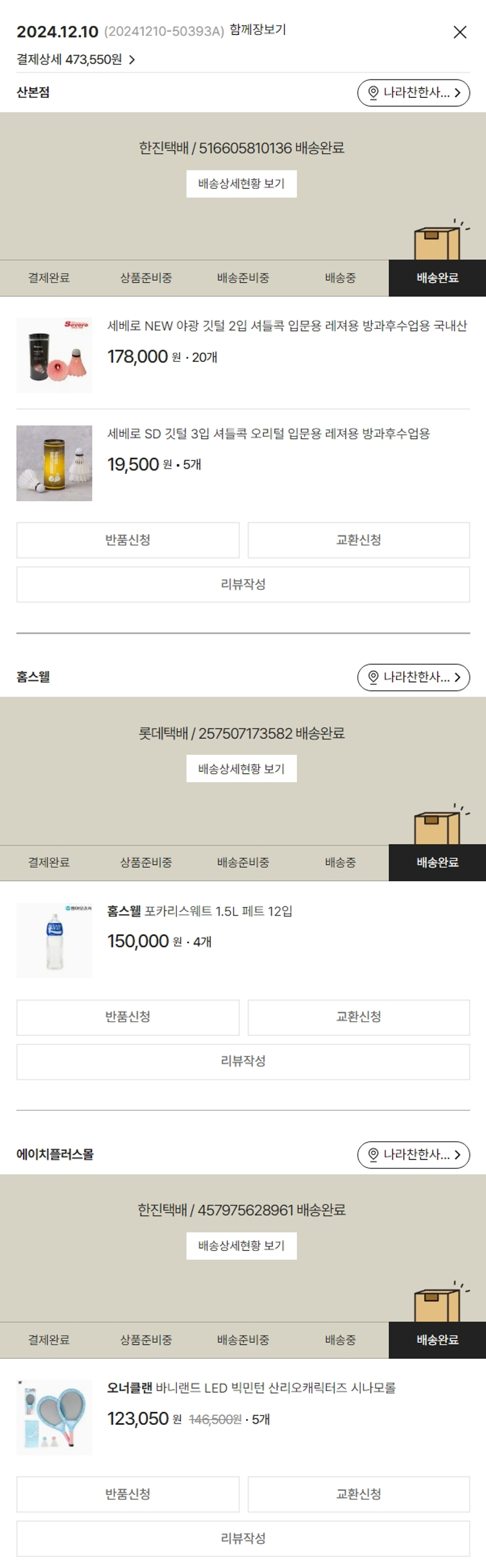Open delivery address pill for 산본점

(x=413, y=93)
